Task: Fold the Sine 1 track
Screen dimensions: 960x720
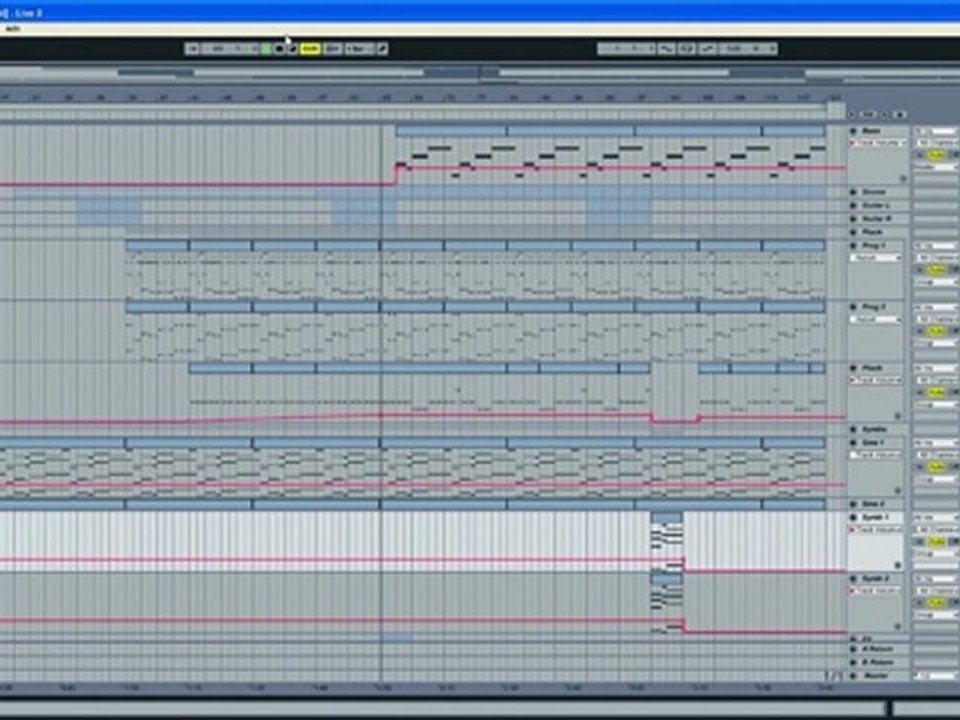Action: (853, 443)
